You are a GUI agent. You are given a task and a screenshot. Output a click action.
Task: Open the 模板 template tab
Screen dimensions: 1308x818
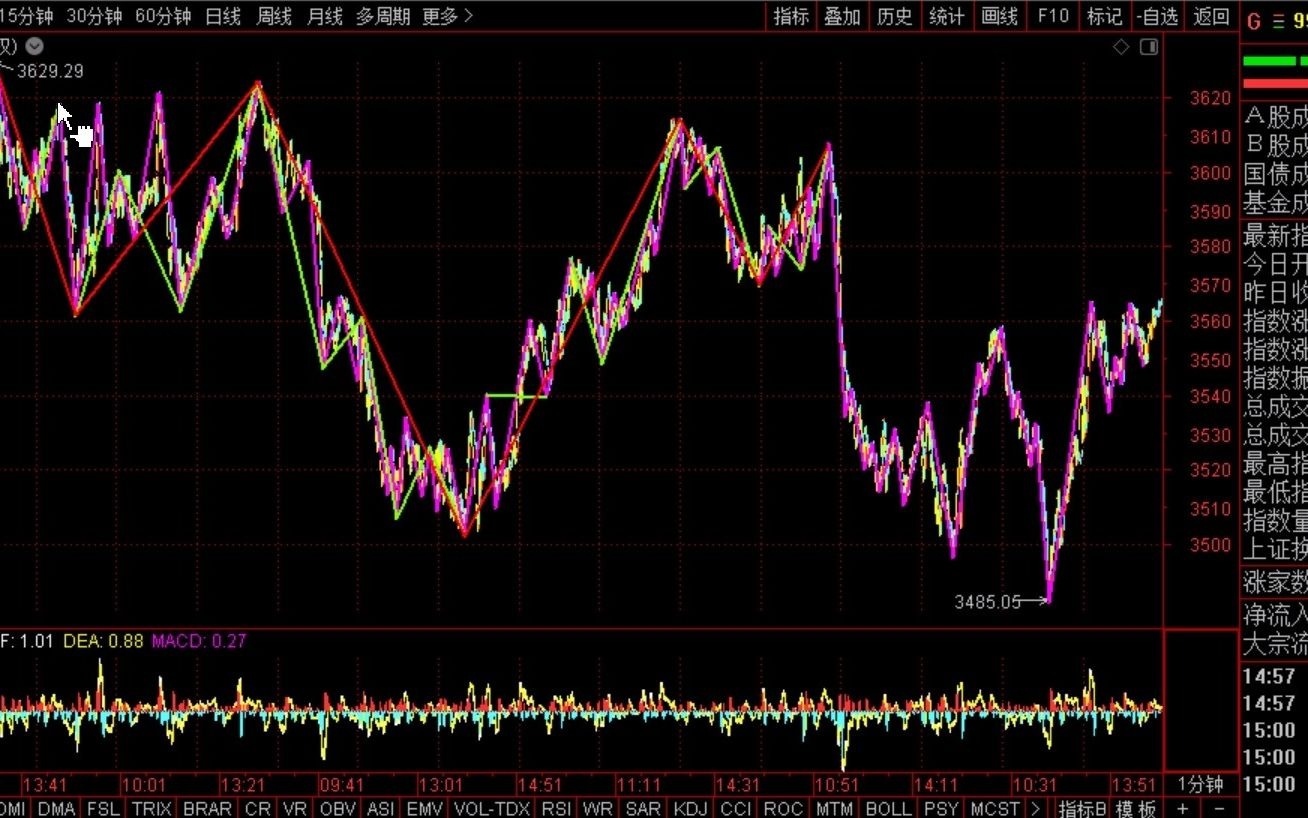coord(1137,808)
